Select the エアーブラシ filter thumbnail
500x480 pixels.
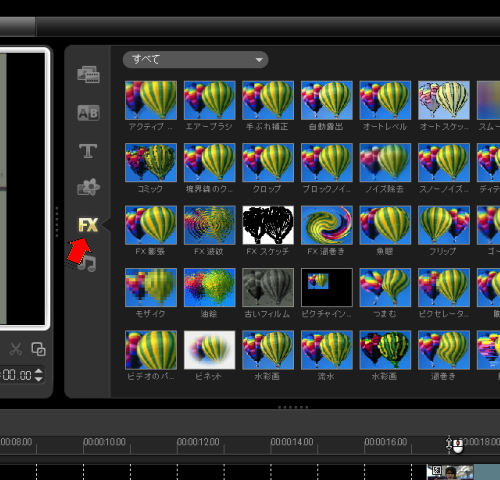(x=210, y=100)
